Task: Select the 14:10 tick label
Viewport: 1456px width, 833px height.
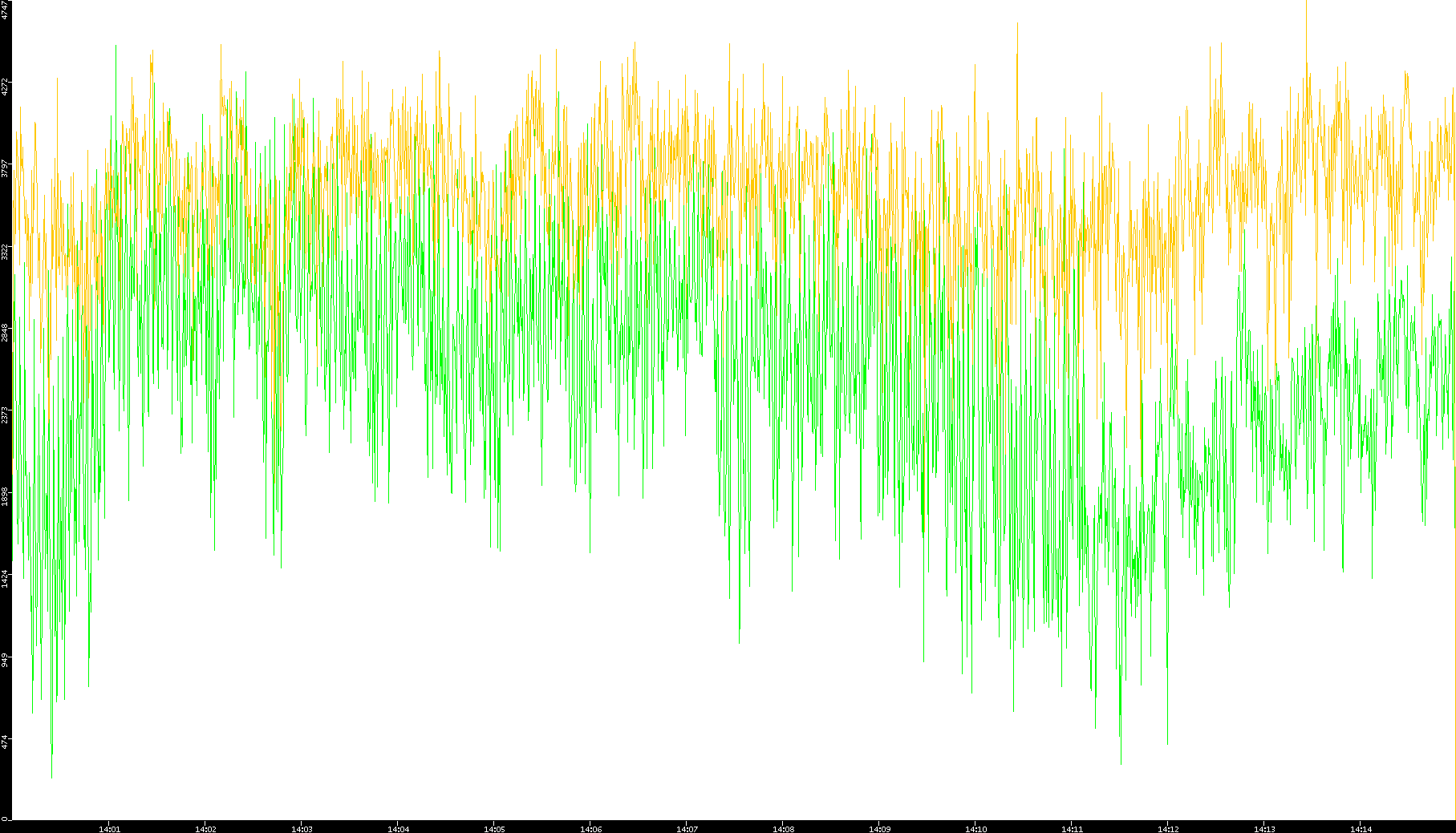Action: pyautogui.click(x=975, y=829)
